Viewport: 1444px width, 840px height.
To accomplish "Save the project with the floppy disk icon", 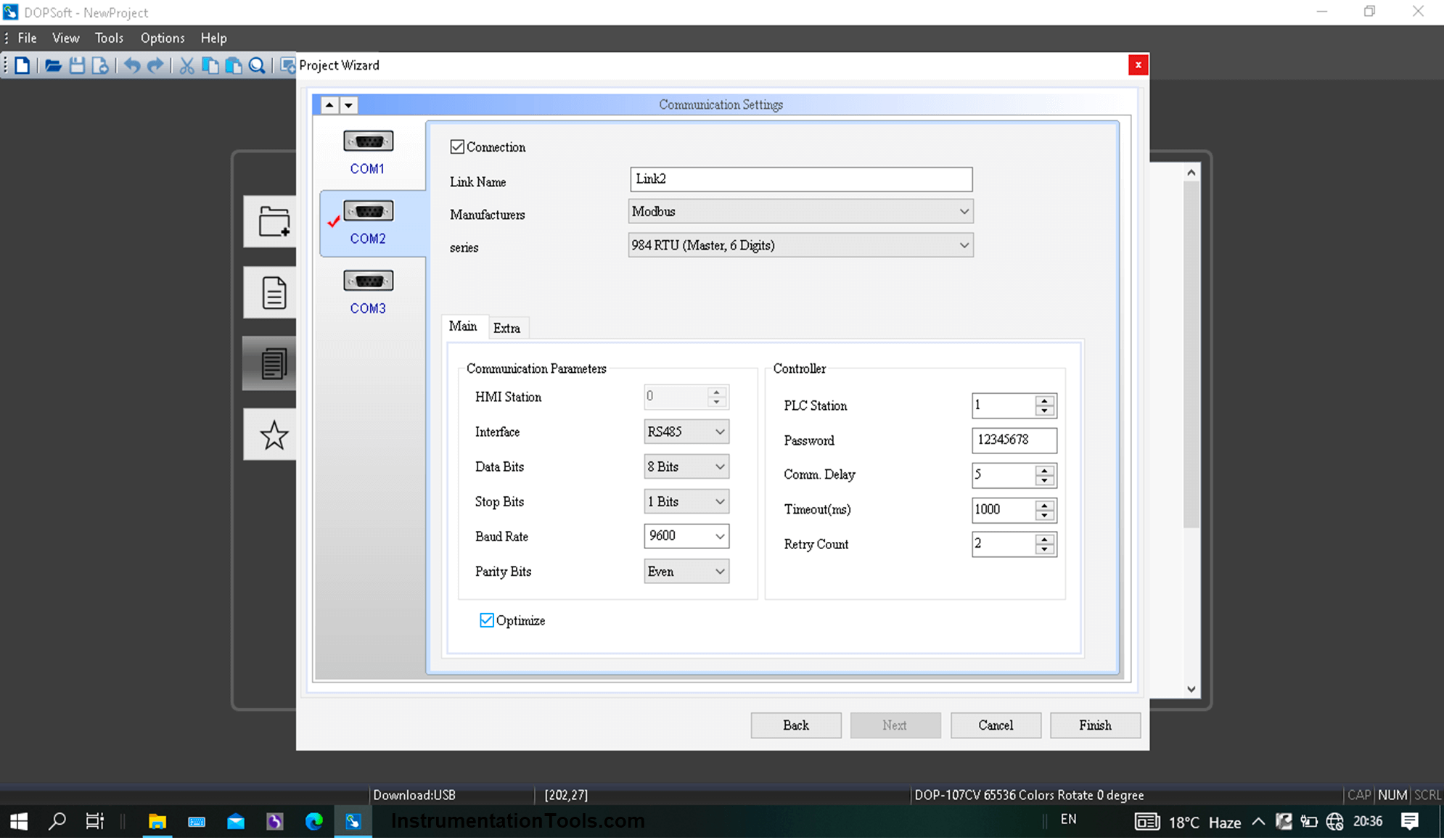I will click(78, 65).
